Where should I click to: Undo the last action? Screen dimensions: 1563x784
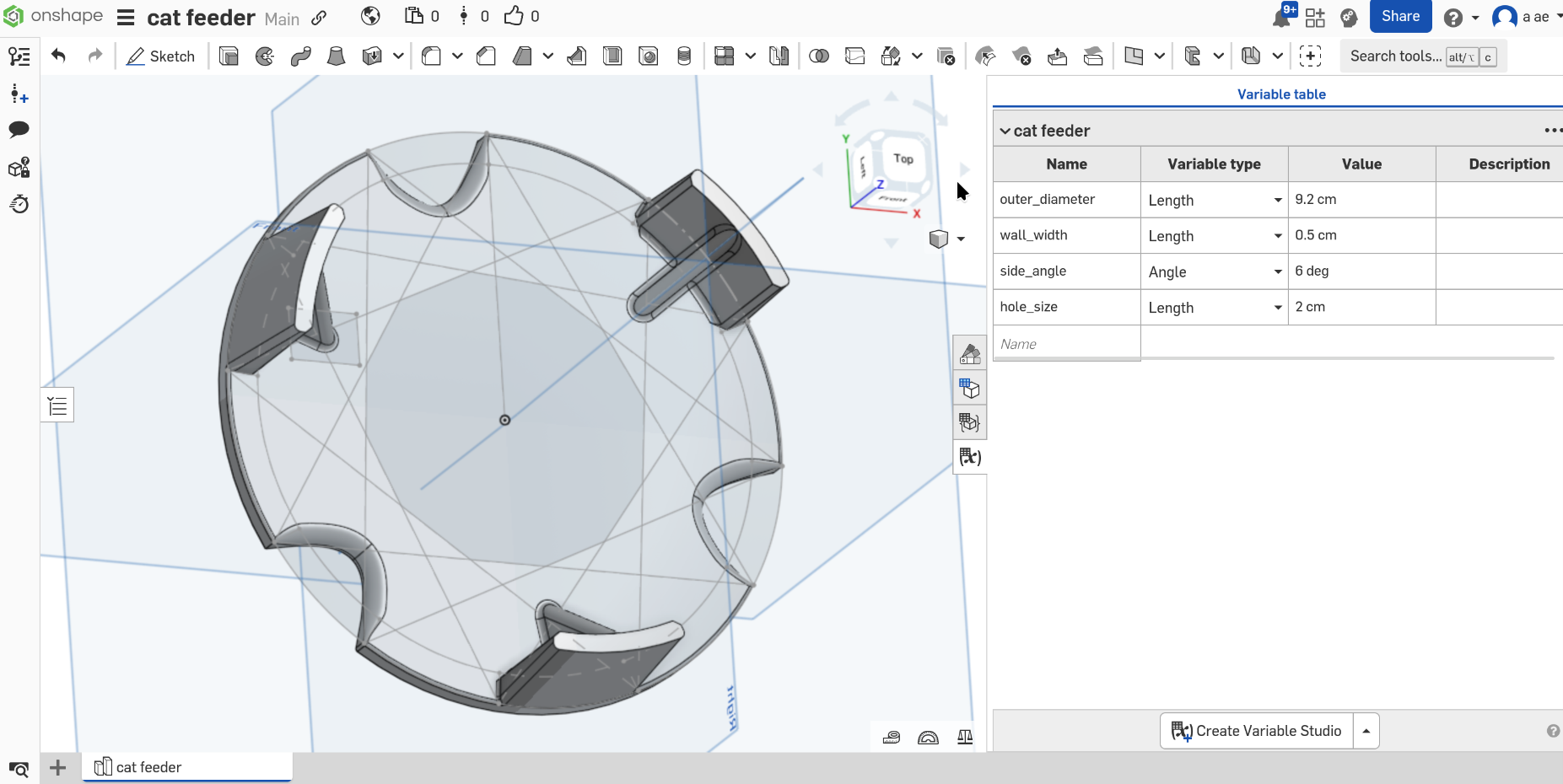tap(58, 56)
